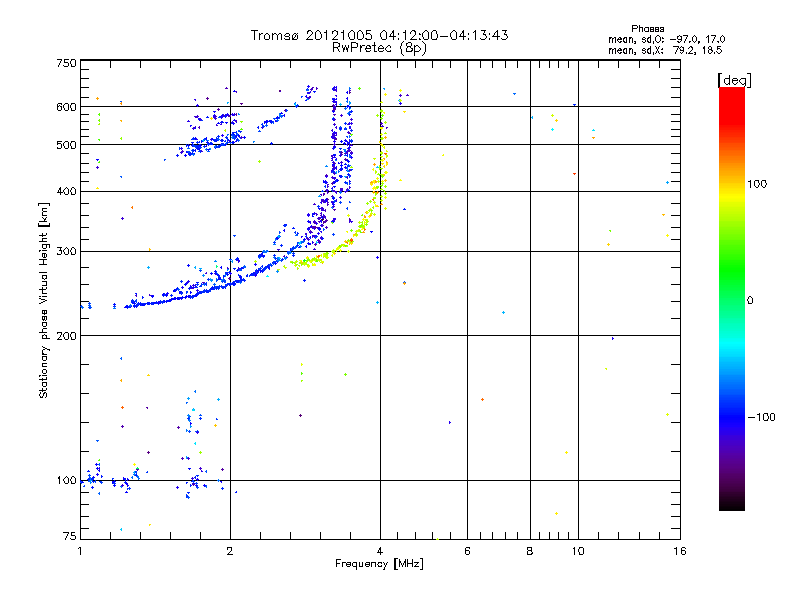Click the y-axis tick label '75'
The height and width of the screenshot is (600, 800).
[69, 536]
